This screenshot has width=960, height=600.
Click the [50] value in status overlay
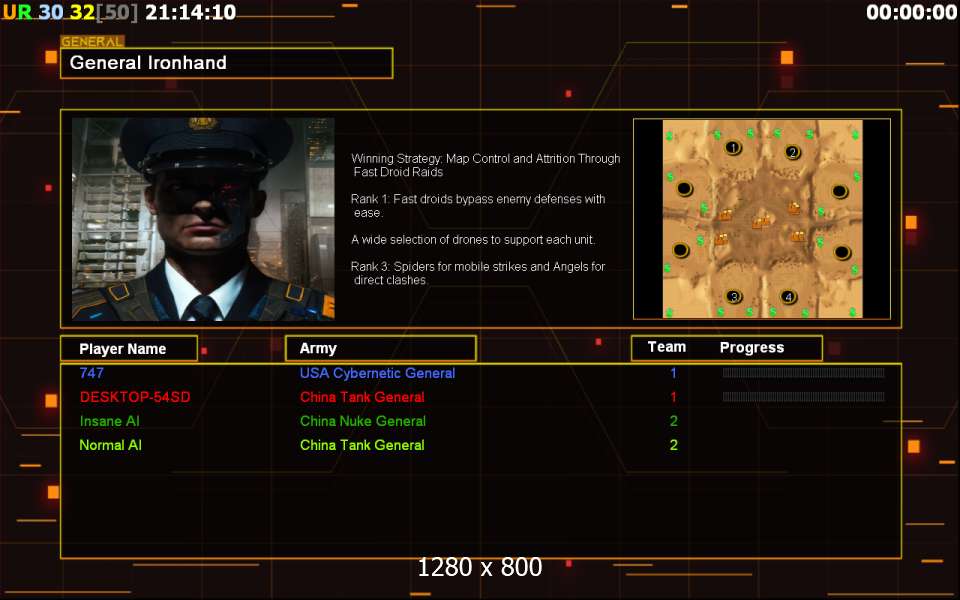pos(117,12)
